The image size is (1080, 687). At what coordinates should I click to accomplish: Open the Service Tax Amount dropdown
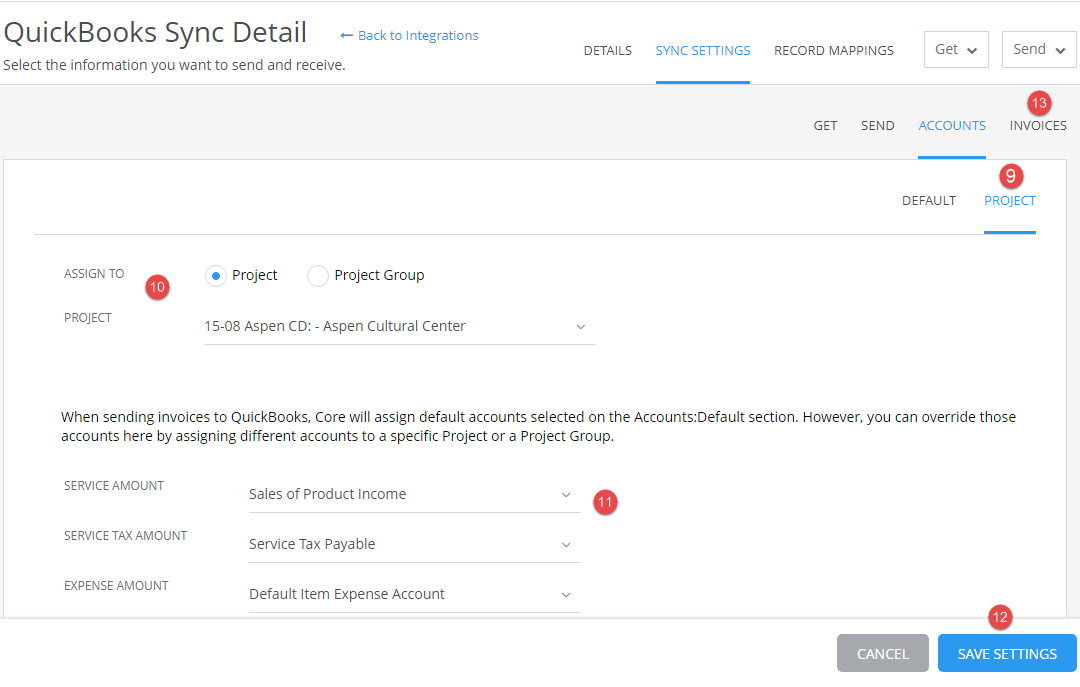tap(414, 543)
